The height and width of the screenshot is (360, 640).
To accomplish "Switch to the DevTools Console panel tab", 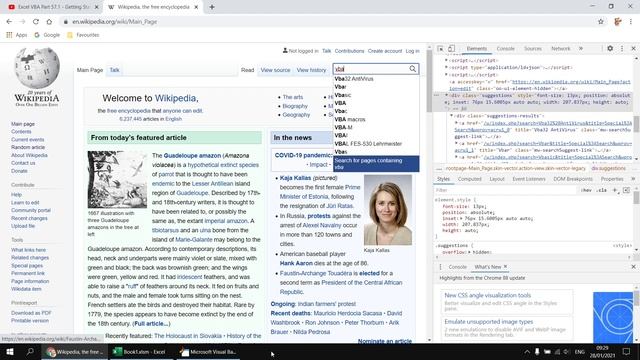I will point(505,49).
